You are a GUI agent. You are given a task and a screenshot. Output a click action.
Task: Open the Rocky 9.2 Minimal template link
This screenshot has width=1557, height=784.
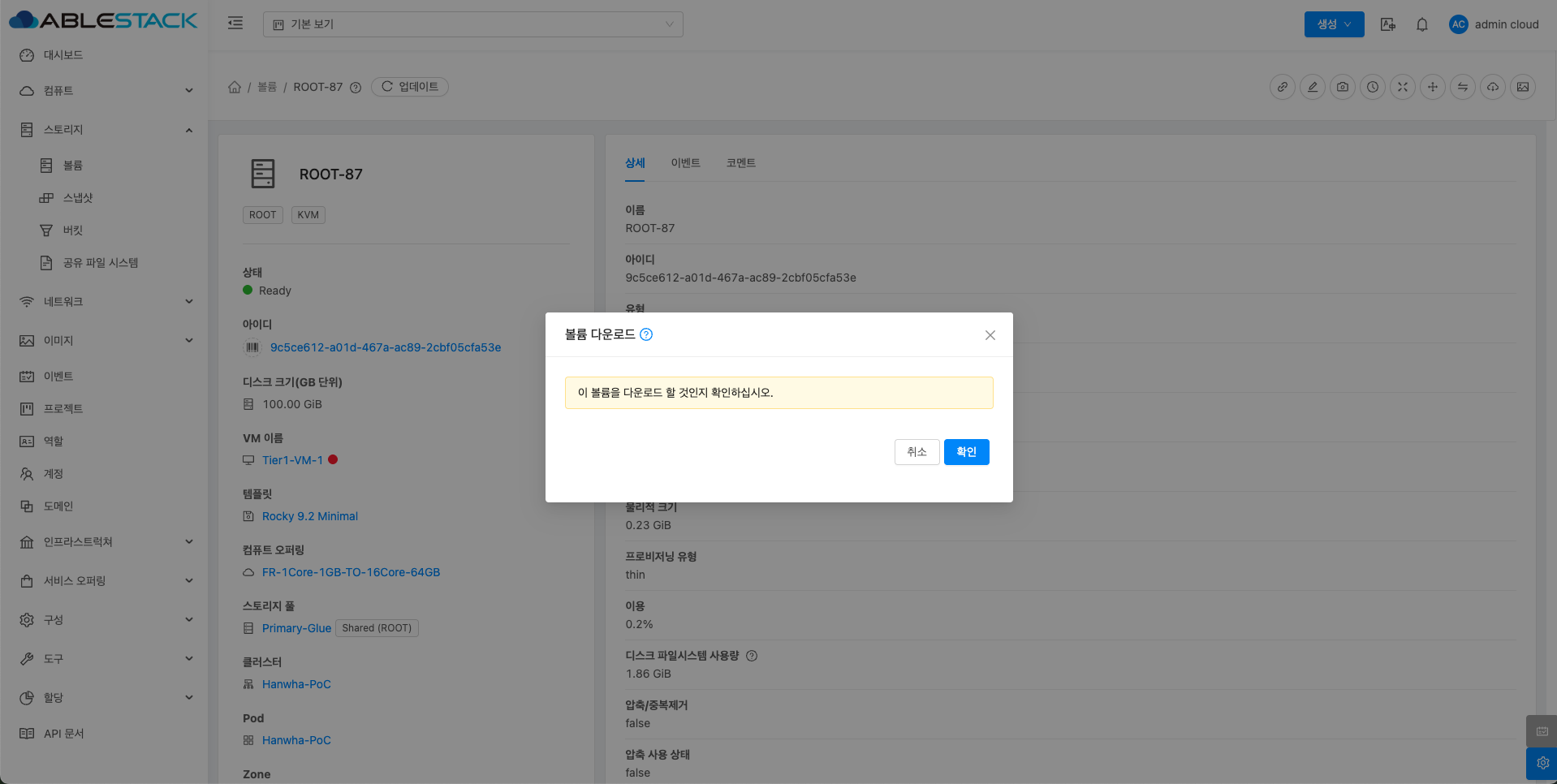(309, 516)
